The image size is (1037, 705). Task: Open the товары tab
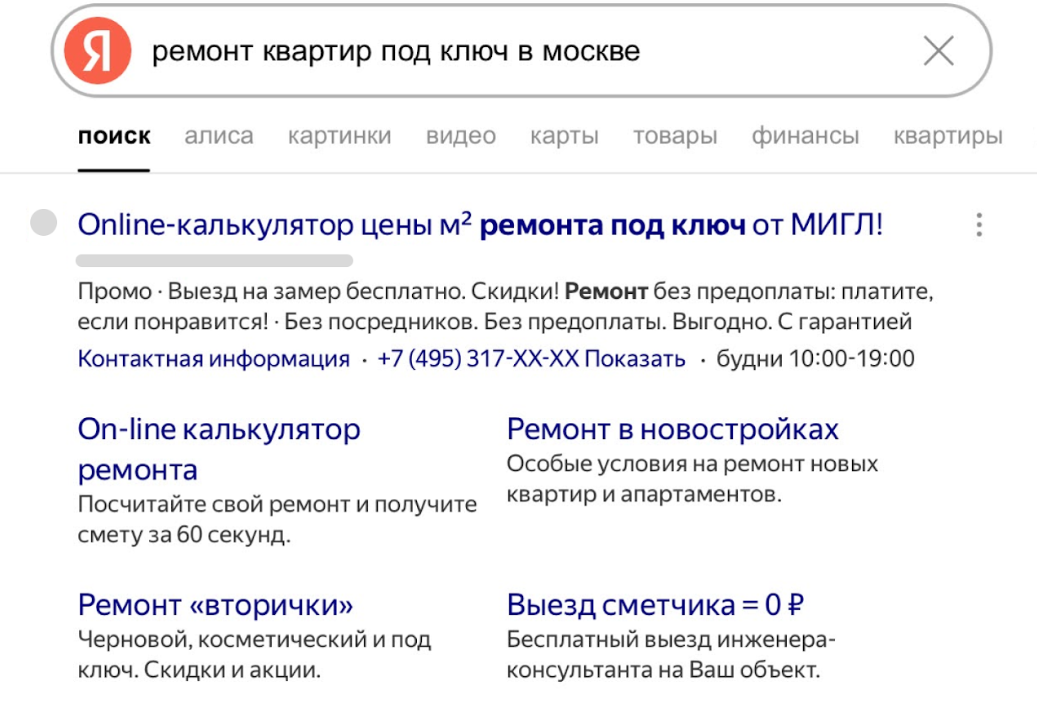[x=675, y=136]
